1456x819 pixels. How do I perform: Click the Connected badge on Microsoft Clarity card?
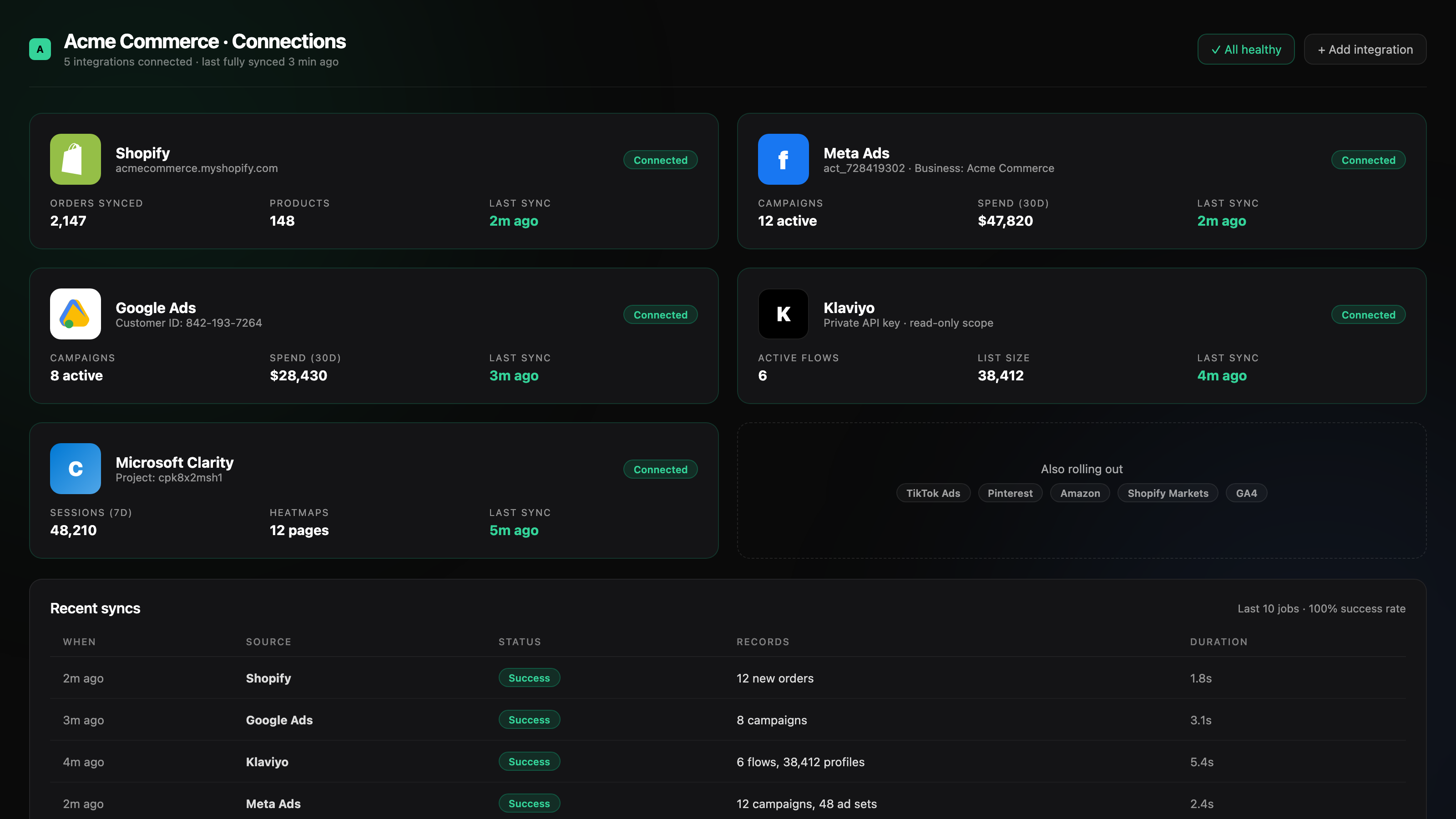tap(660, 469)
